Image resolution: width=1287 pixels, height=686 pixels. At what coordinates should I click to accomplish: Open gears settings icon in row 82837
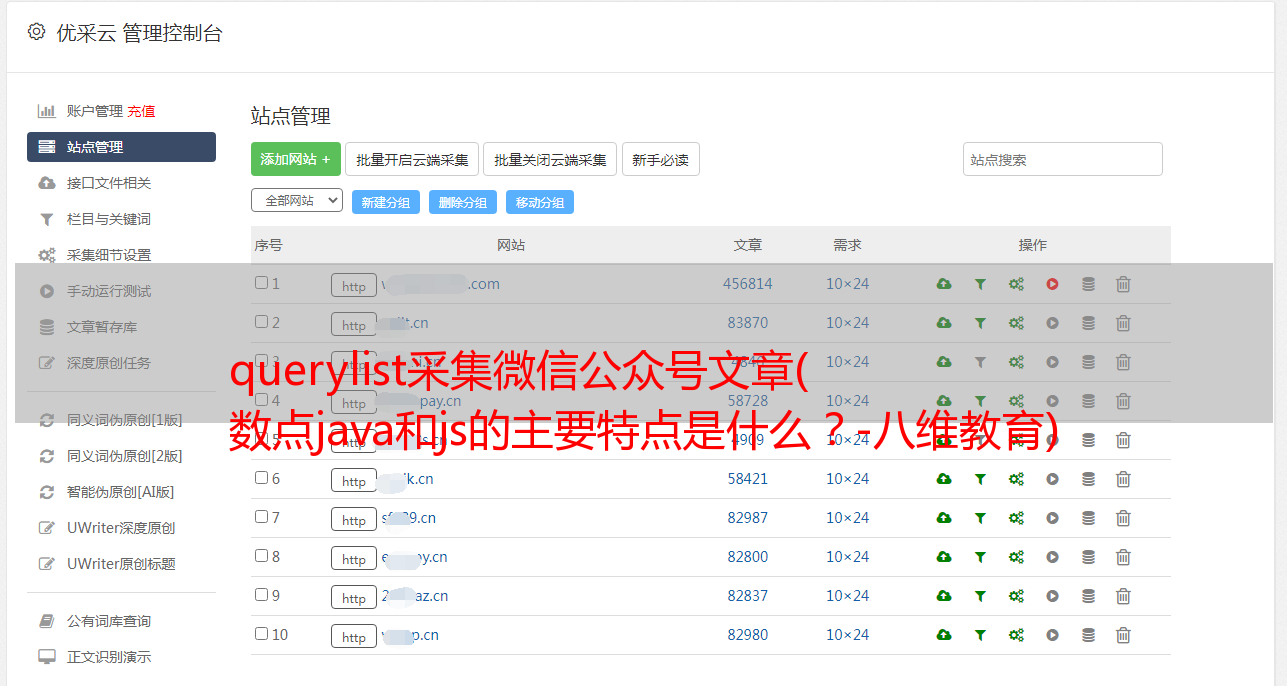pyautogui.click(x=1016, y=596)
